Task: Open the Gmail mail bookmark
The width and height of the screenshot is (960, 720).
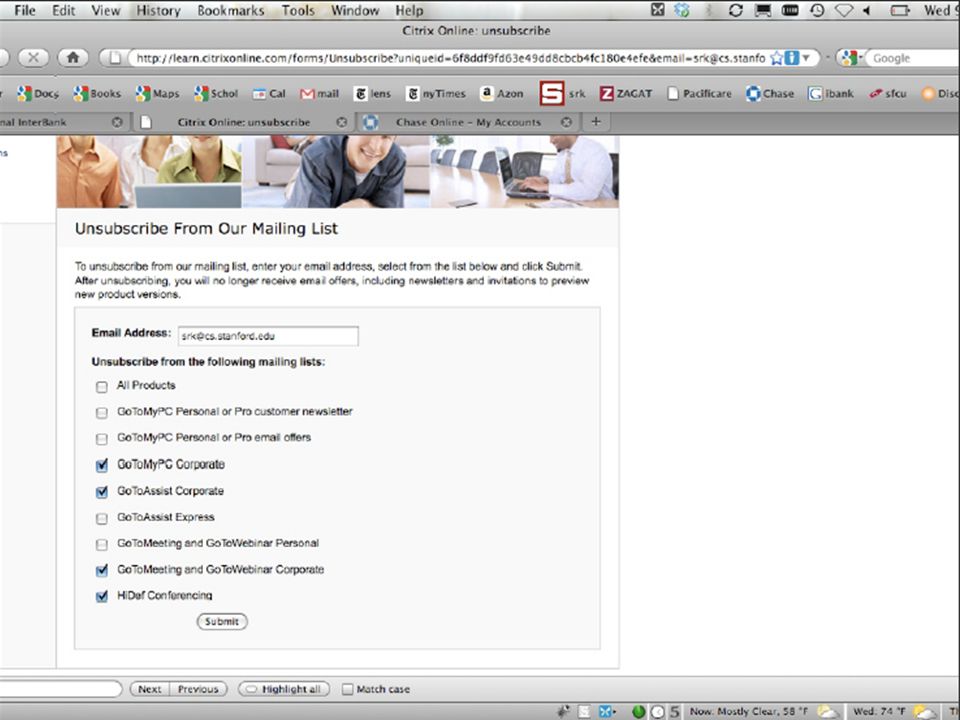Action: [319, 94]
